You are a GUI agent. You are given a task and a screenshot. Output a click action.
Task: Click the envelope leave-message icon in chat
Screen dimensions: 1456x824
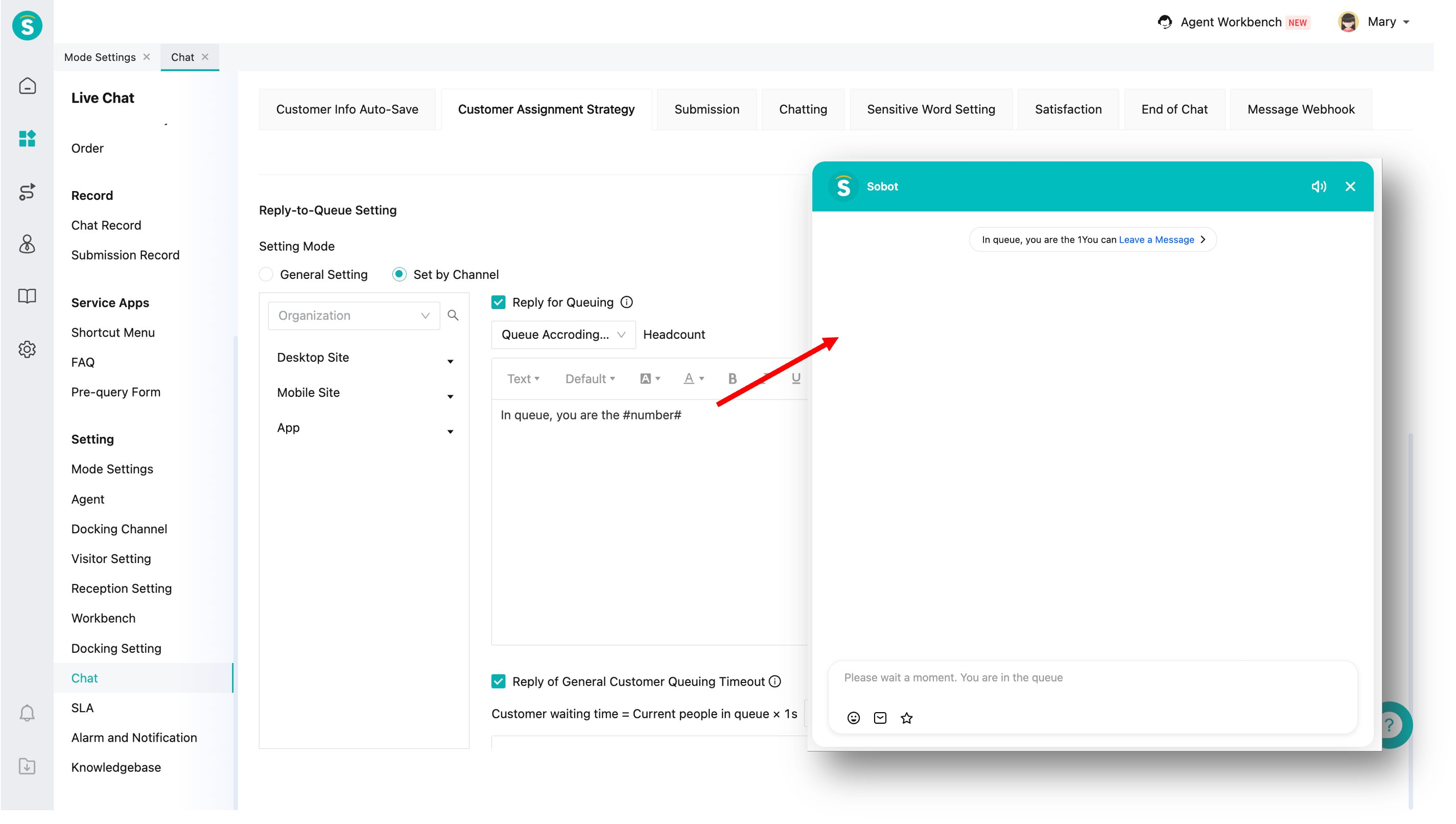coord(880,718)
